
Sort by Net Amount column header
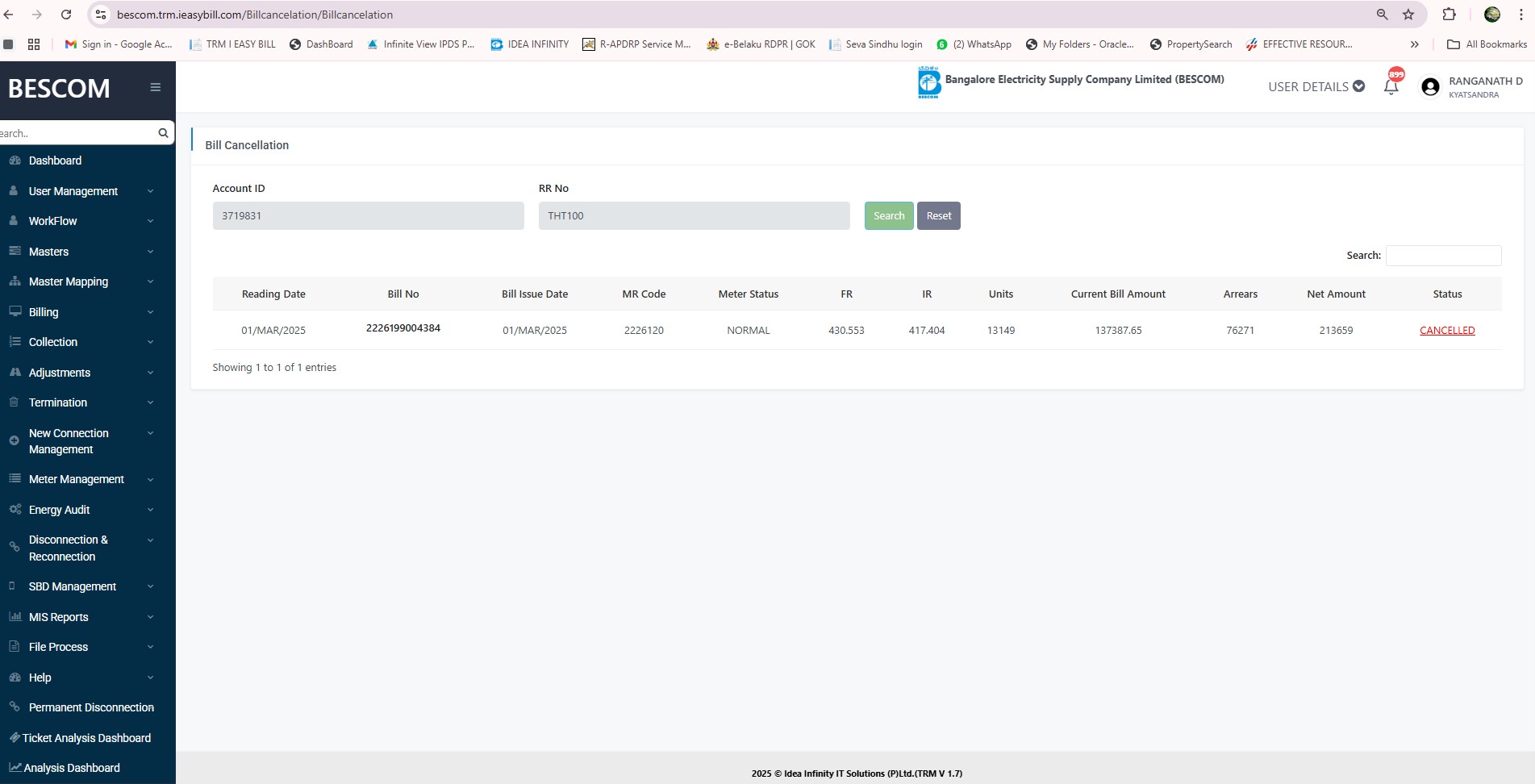click(1336, 294)
